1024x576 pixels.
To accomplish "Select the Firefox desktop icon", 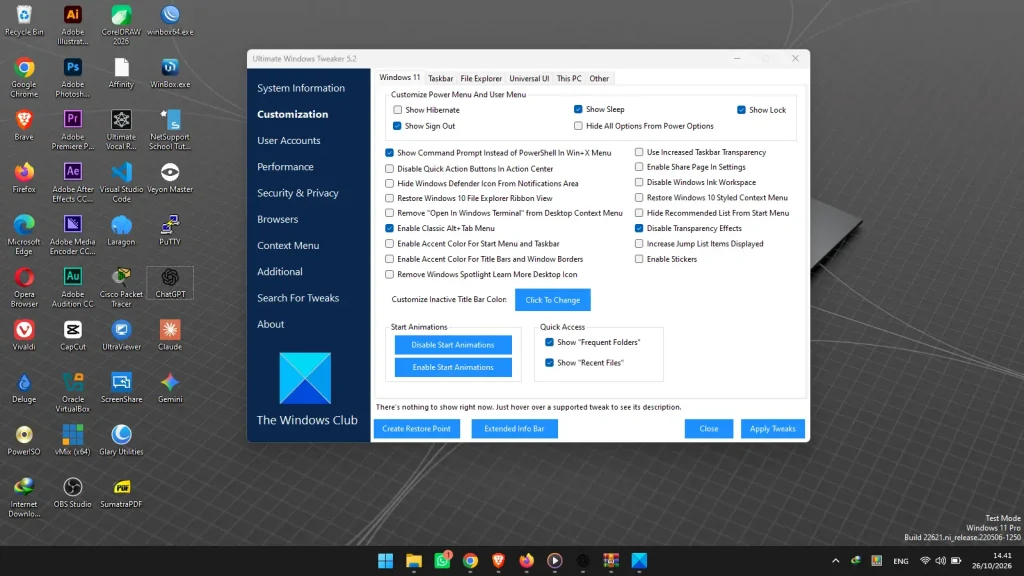I will [24, 178].
